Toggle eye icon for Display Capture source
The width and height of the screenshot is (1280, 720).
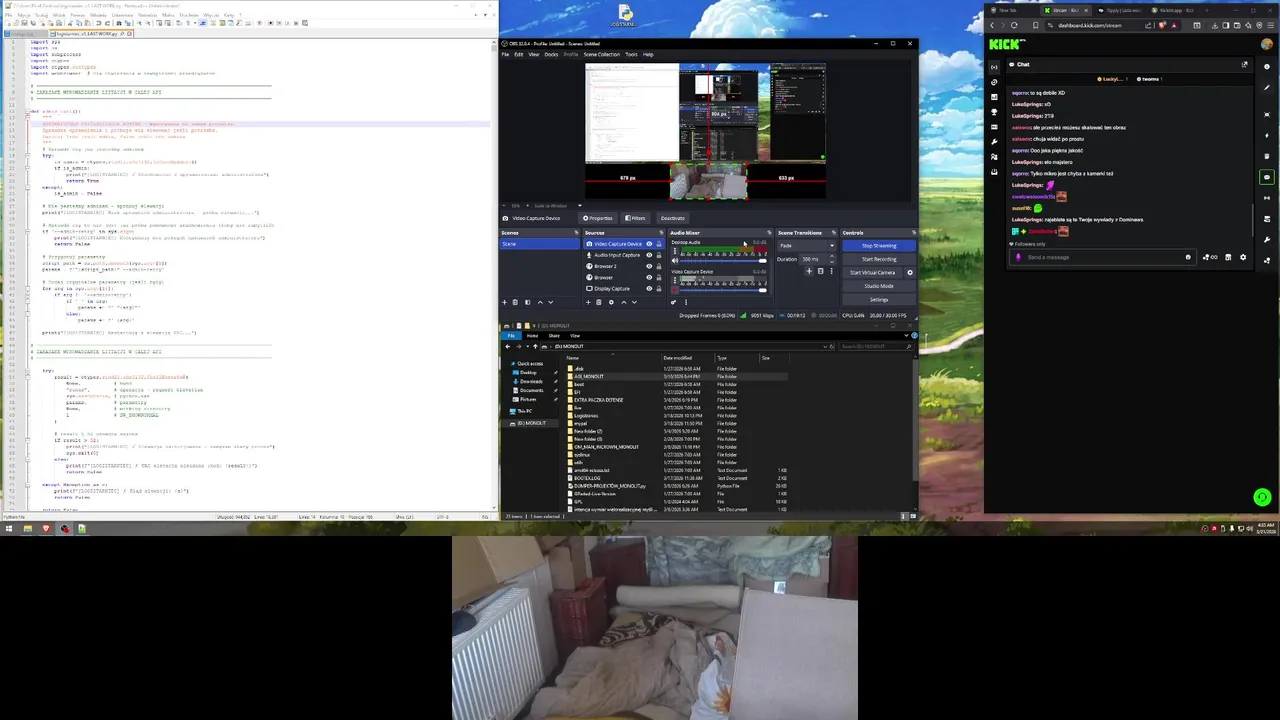649,289
